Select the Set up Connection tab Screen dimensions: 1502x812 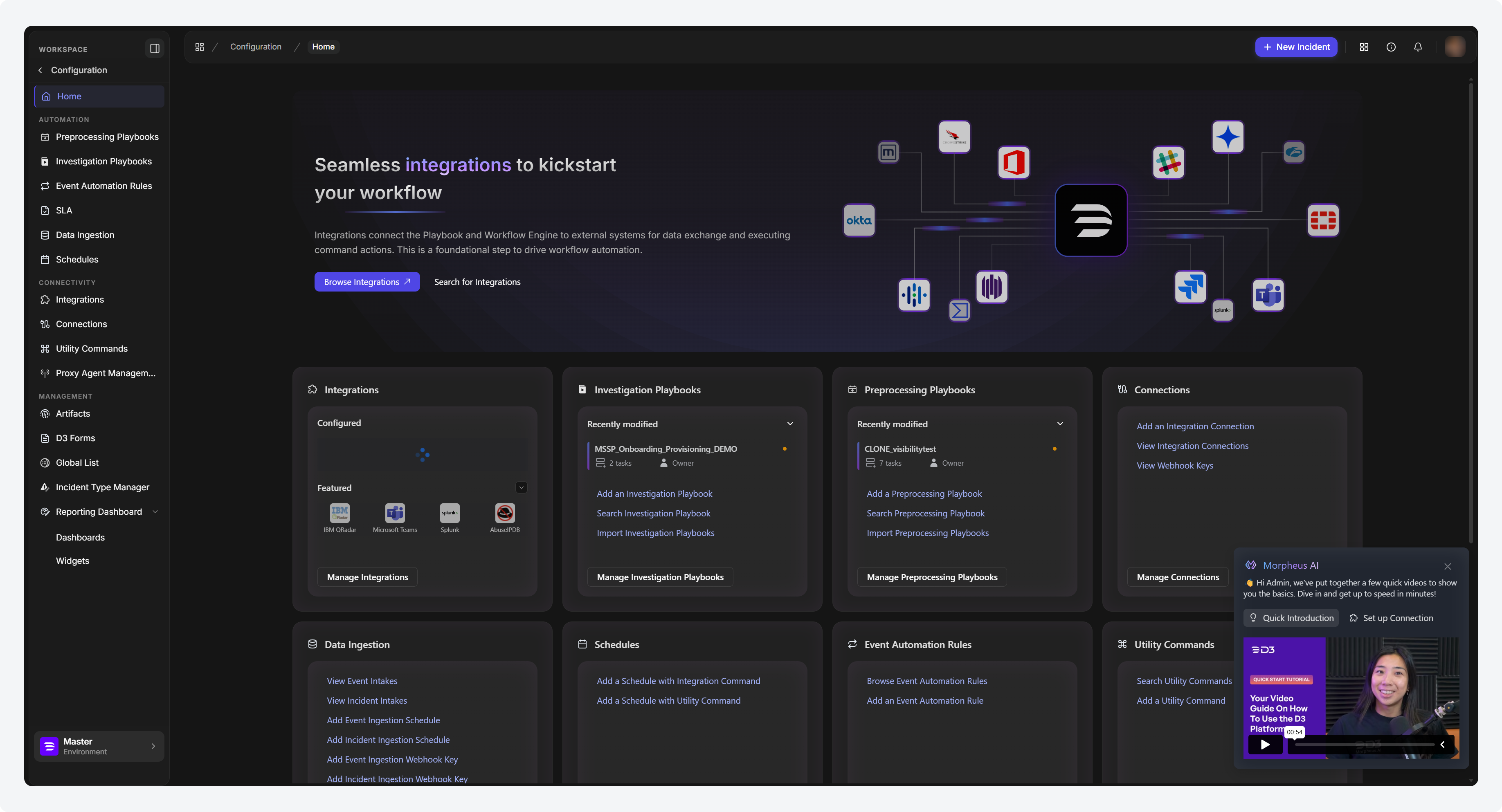[1391, 618]
